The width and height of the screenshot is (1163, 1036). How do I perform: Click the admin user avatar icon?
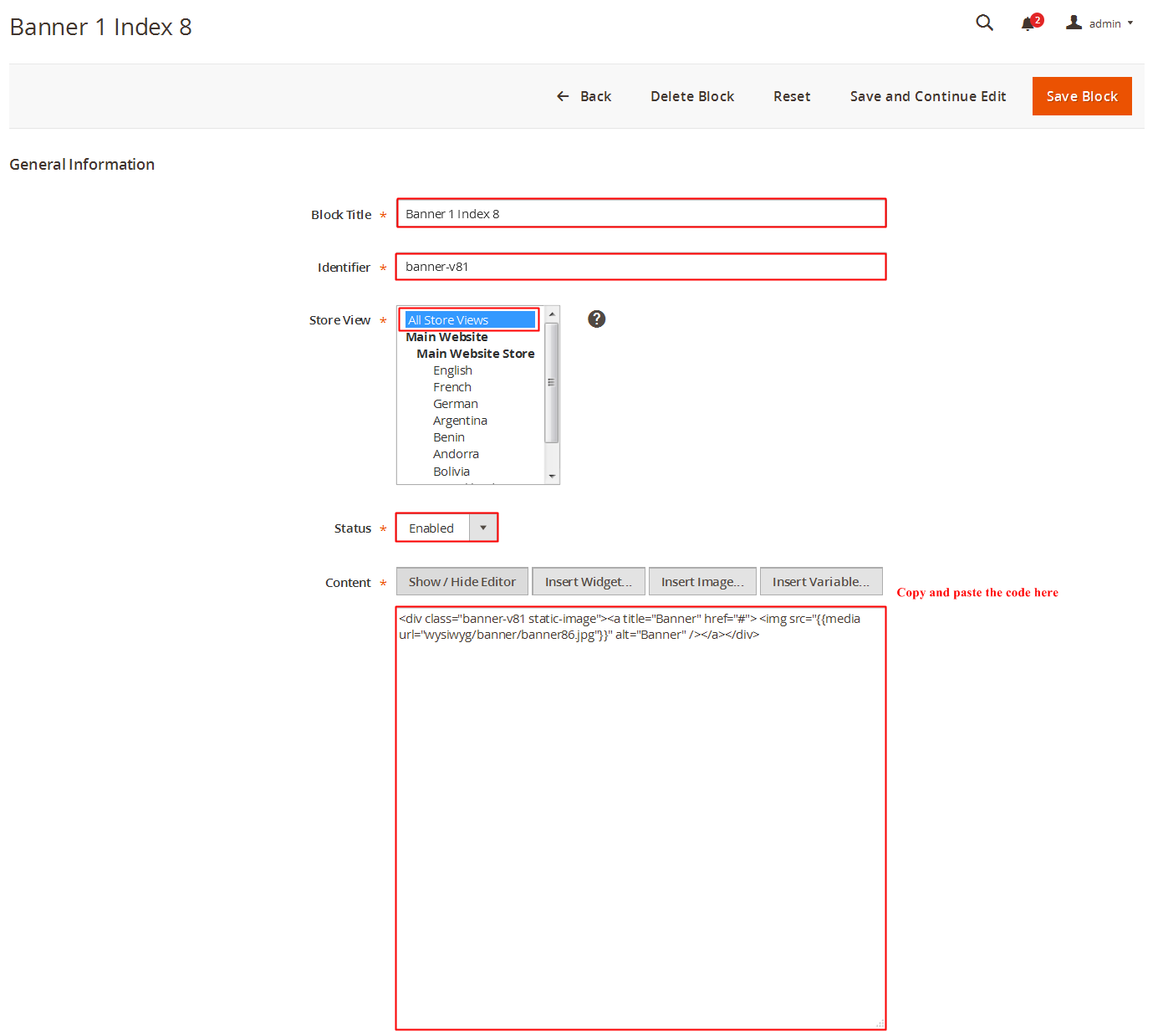coord(1074,23)
